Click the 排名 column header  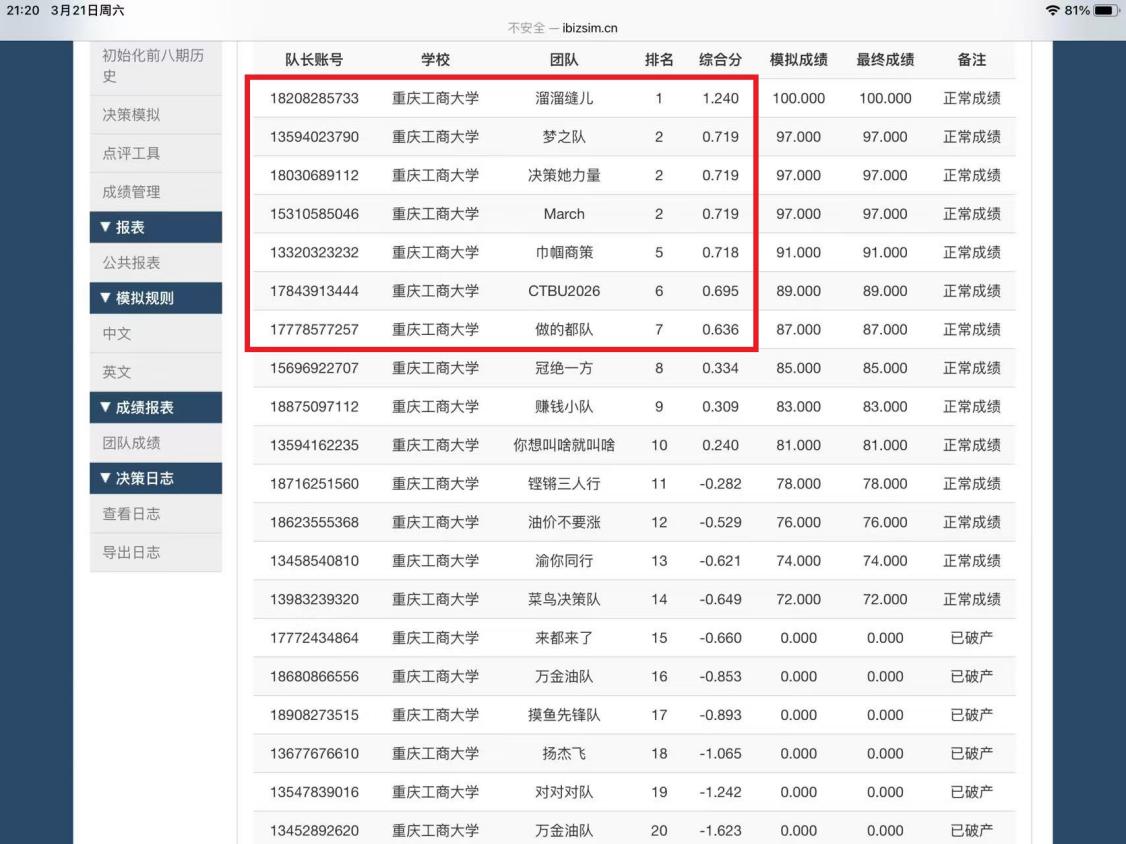658,60
